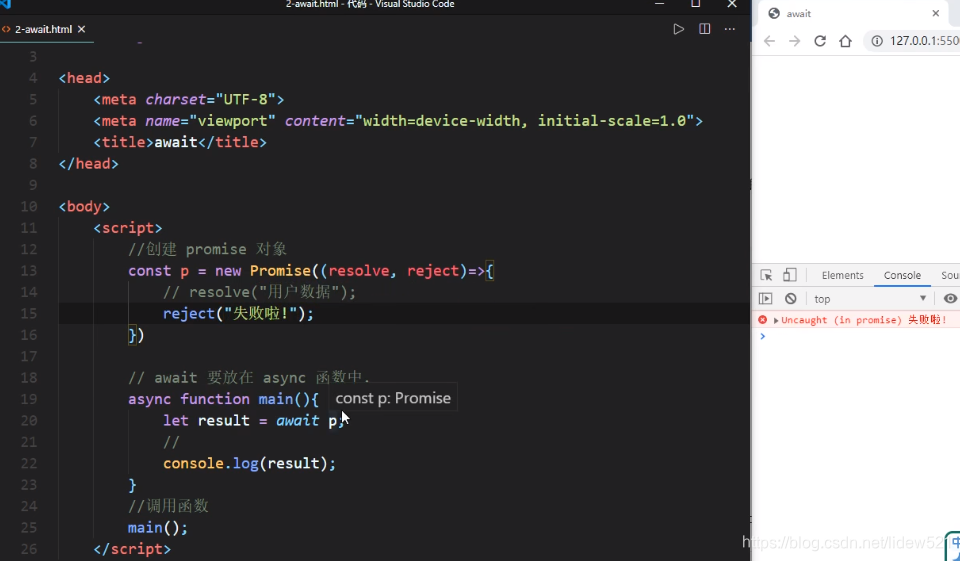Click the const p: Promise hover tooltip
960x561 pixels.
(393, 398)
